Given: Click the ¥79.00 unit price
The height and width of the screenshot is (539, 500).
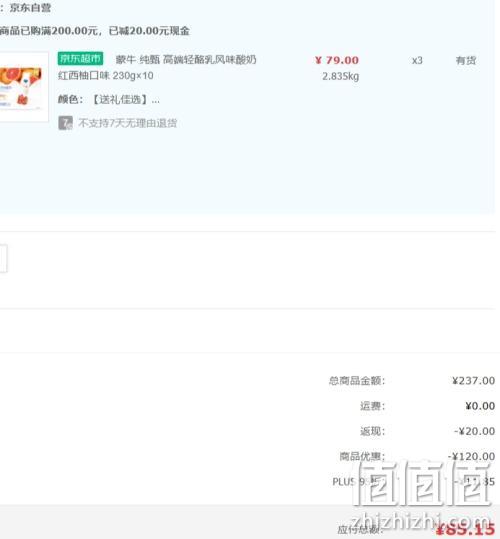Looking at the screenshot, I should (x=337, y=60).
